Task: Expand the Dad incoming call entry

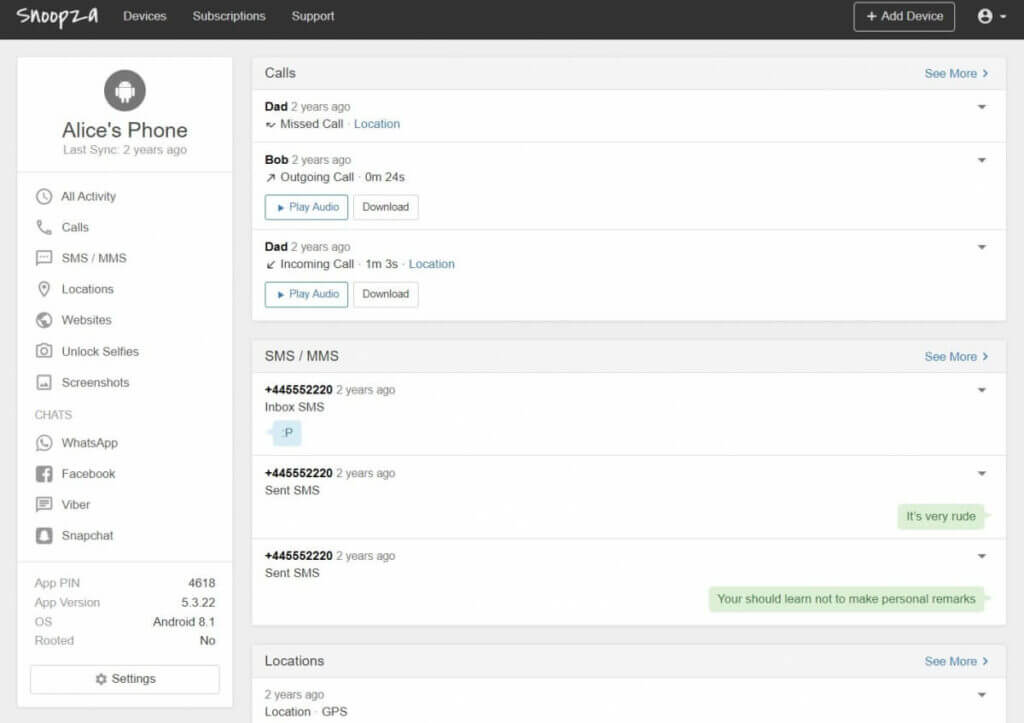Action: pyautogui.click(x=982, y=248)
